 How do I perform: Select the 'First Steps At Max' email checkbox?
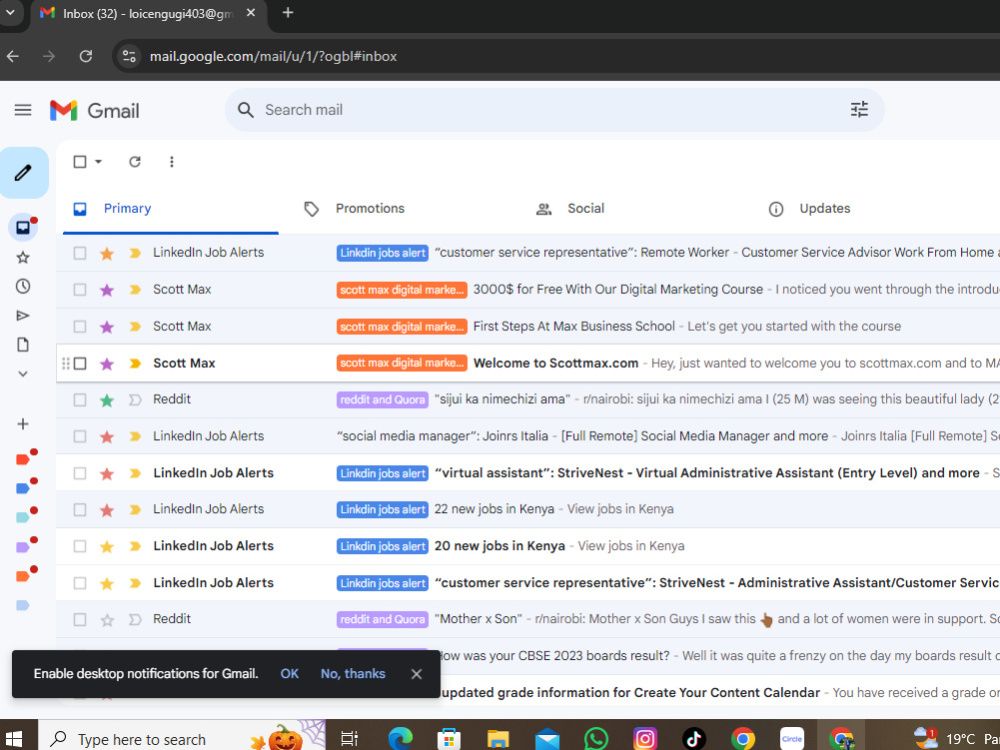point(80,327)
